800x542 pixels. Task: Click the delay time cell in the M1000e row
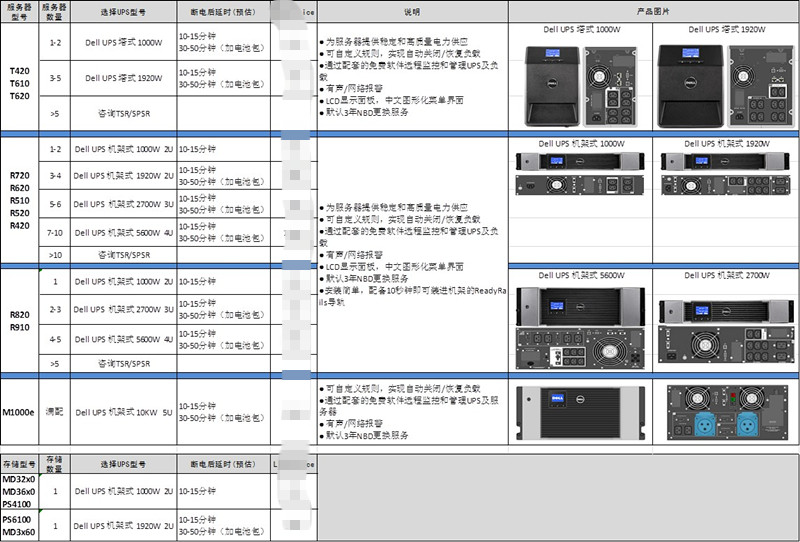[223, 412]
